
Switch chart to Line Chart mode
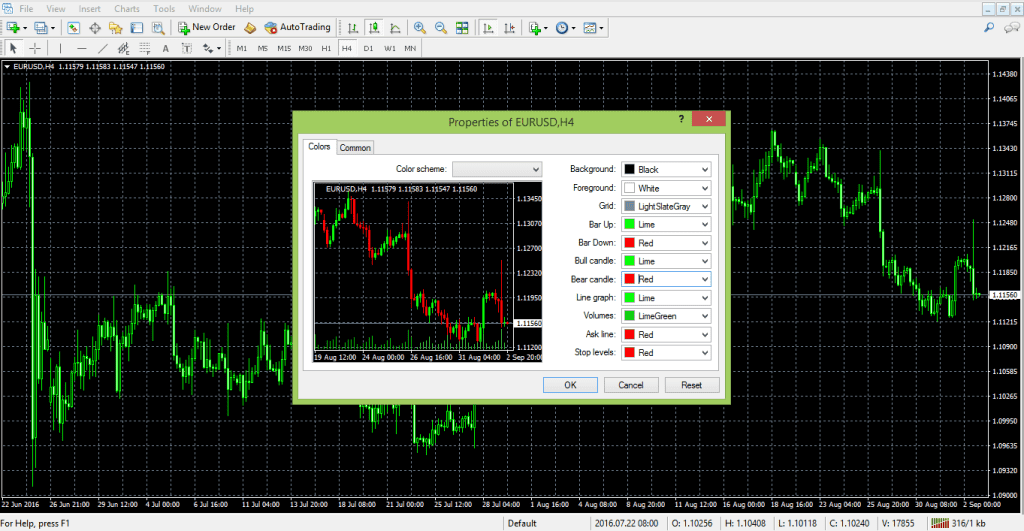(x=395, y=27)
